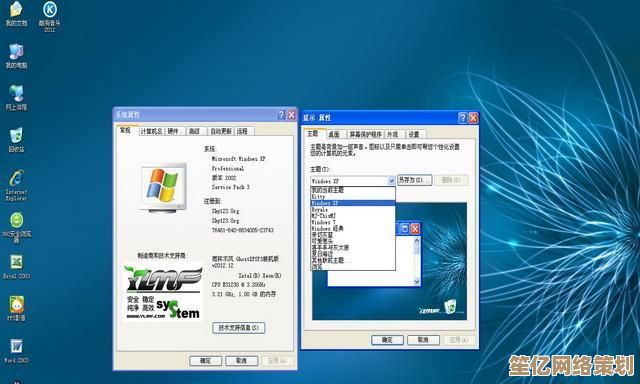Click the product ID 76481-640-8834005-23743
The image size is (640, 384).
click(x=242, y=230)
